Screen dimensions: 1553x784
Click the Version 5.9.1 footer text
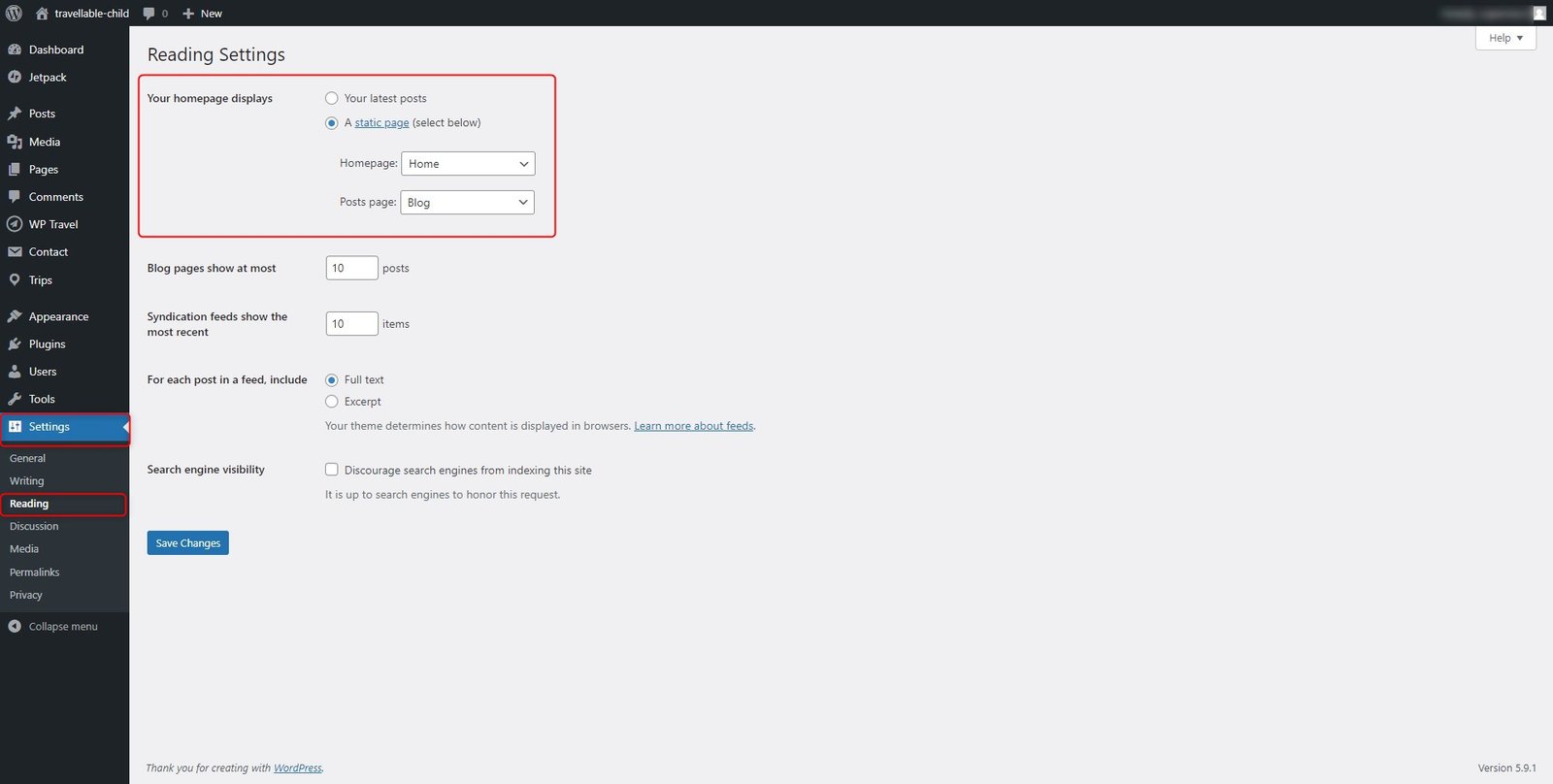tap(1507, 768)
